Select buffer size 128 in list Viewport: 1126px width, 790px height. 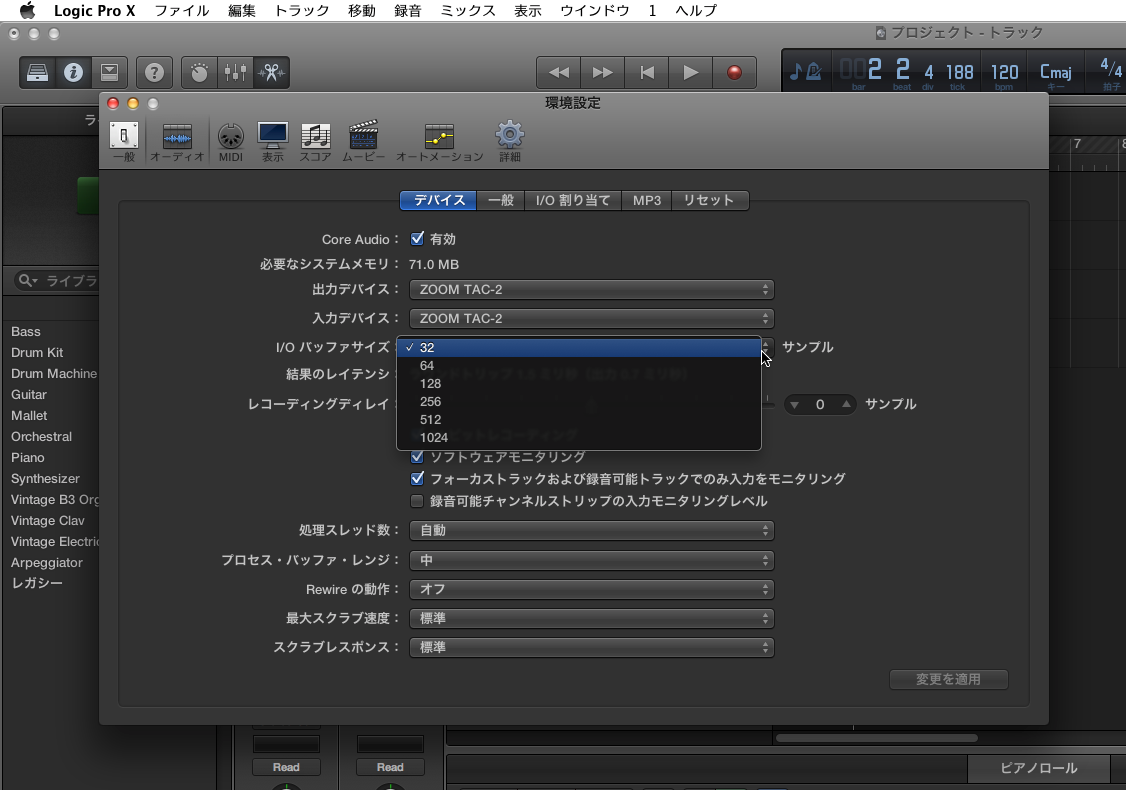pyautogui.click(x=579, y=384)
